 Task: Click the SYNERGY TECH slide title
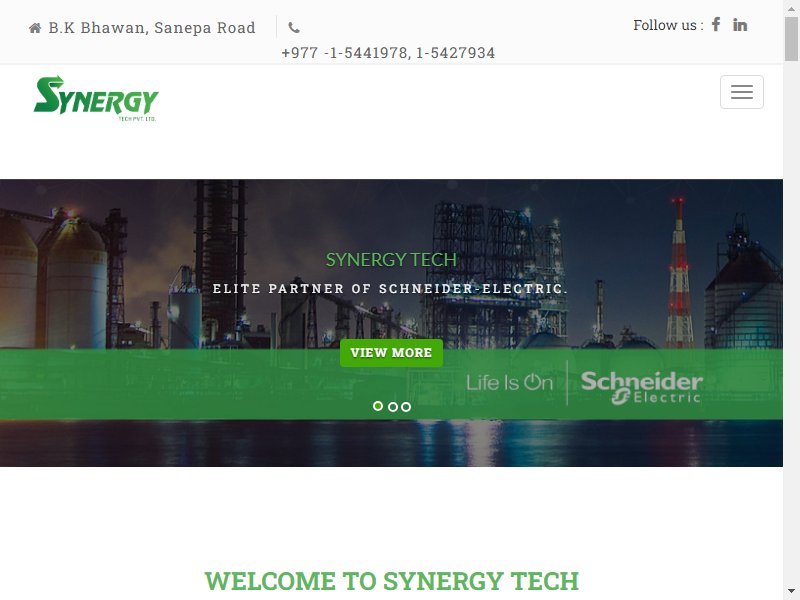click(391, 260)
